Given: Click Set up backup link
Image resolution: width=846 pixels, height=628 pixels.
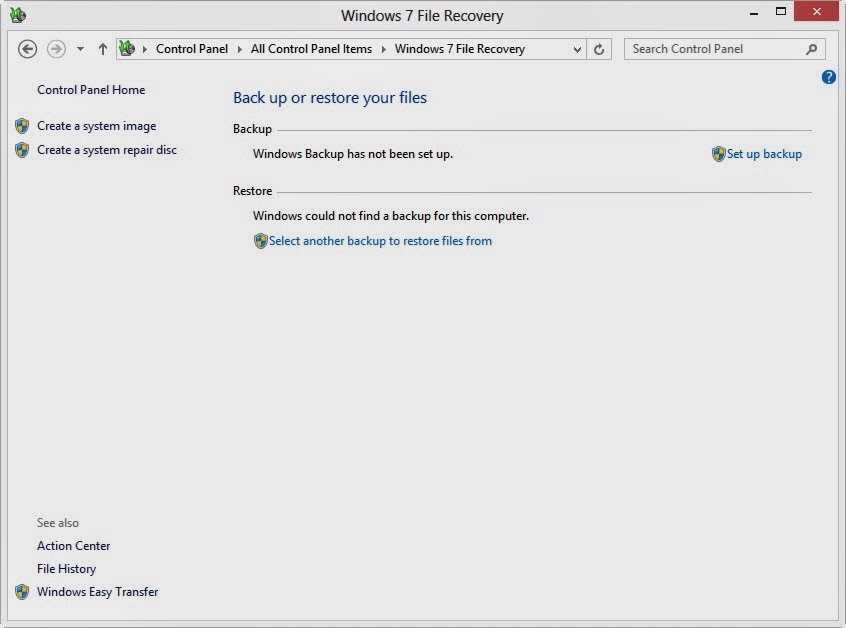Looking at the screenshot, I should coord(764,154).
